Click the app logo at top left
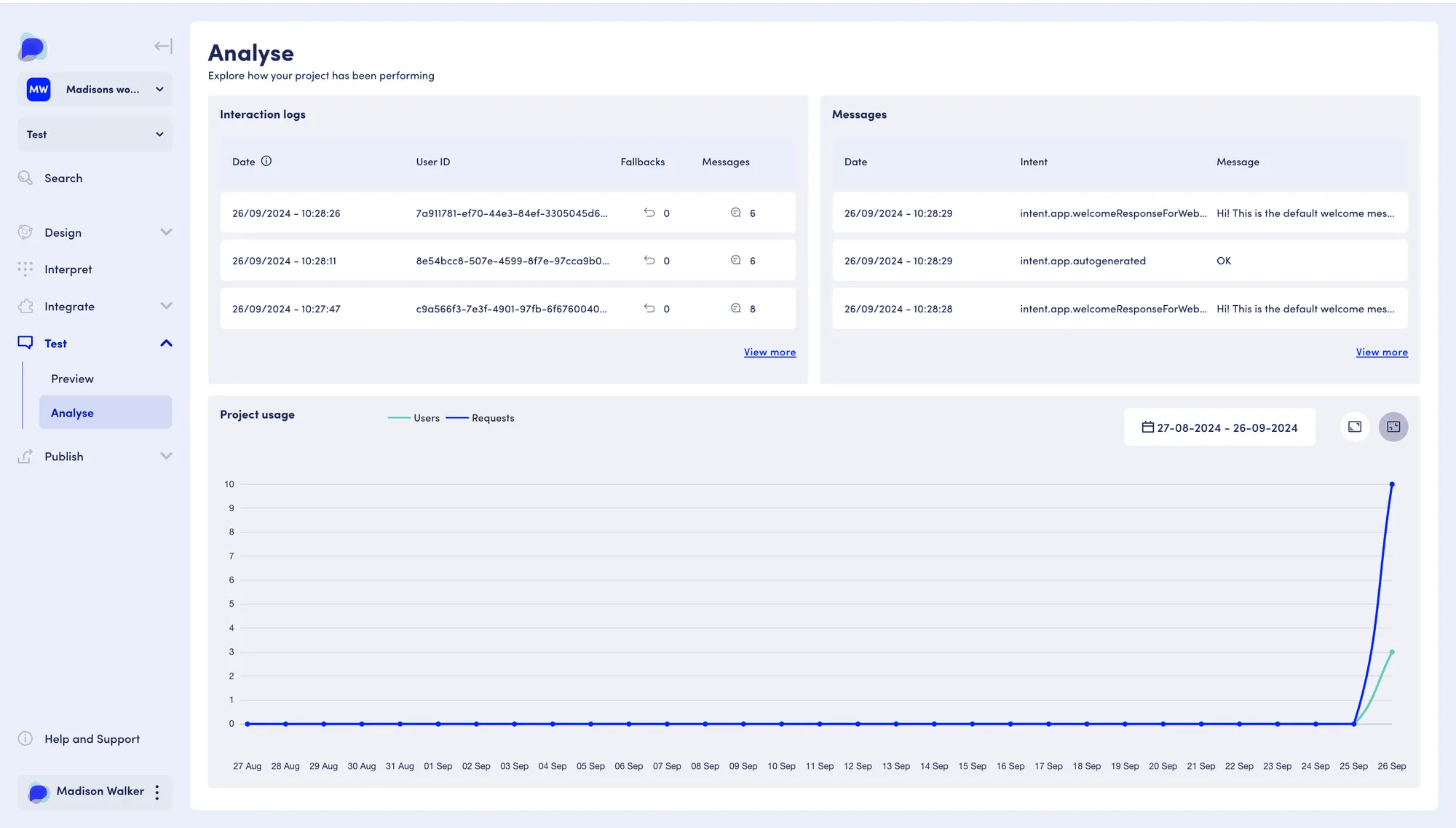Screen dimensions: 1456x828 coord(33,47)
